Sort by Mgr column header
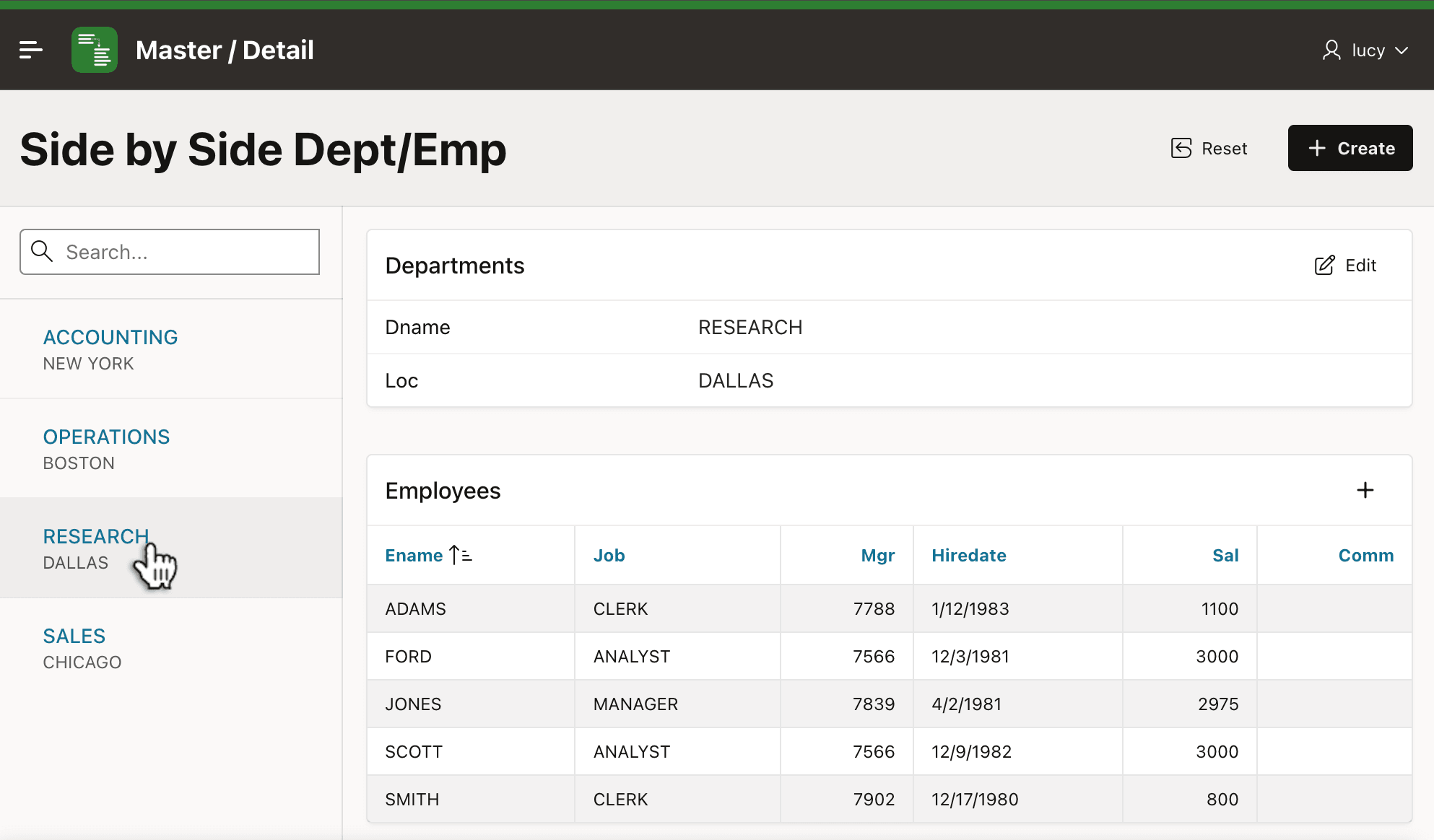 click(877, 555)
